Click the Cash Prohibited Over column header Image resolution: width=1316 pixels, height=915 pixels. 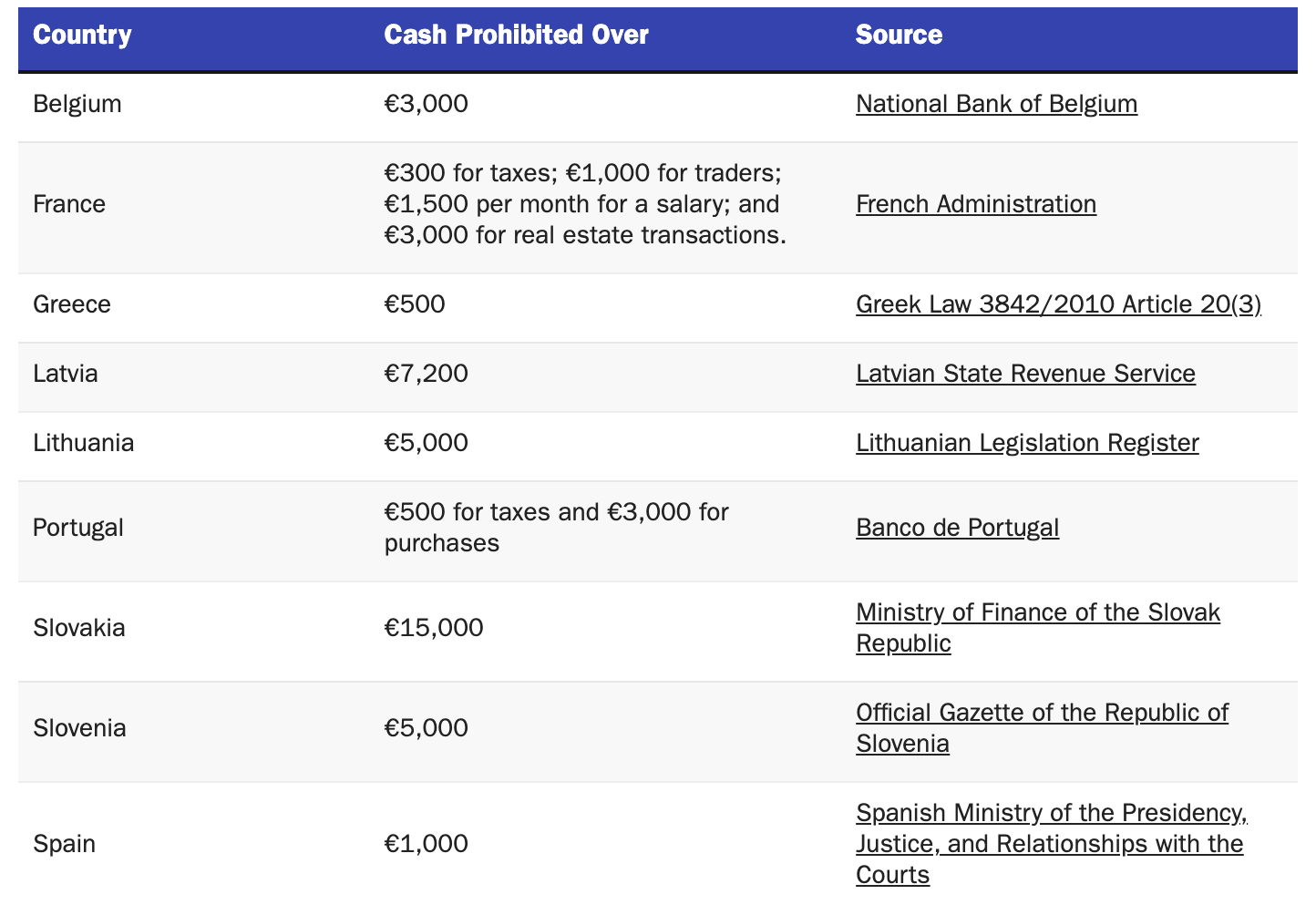pyautogui.click(x=516, y=35)
